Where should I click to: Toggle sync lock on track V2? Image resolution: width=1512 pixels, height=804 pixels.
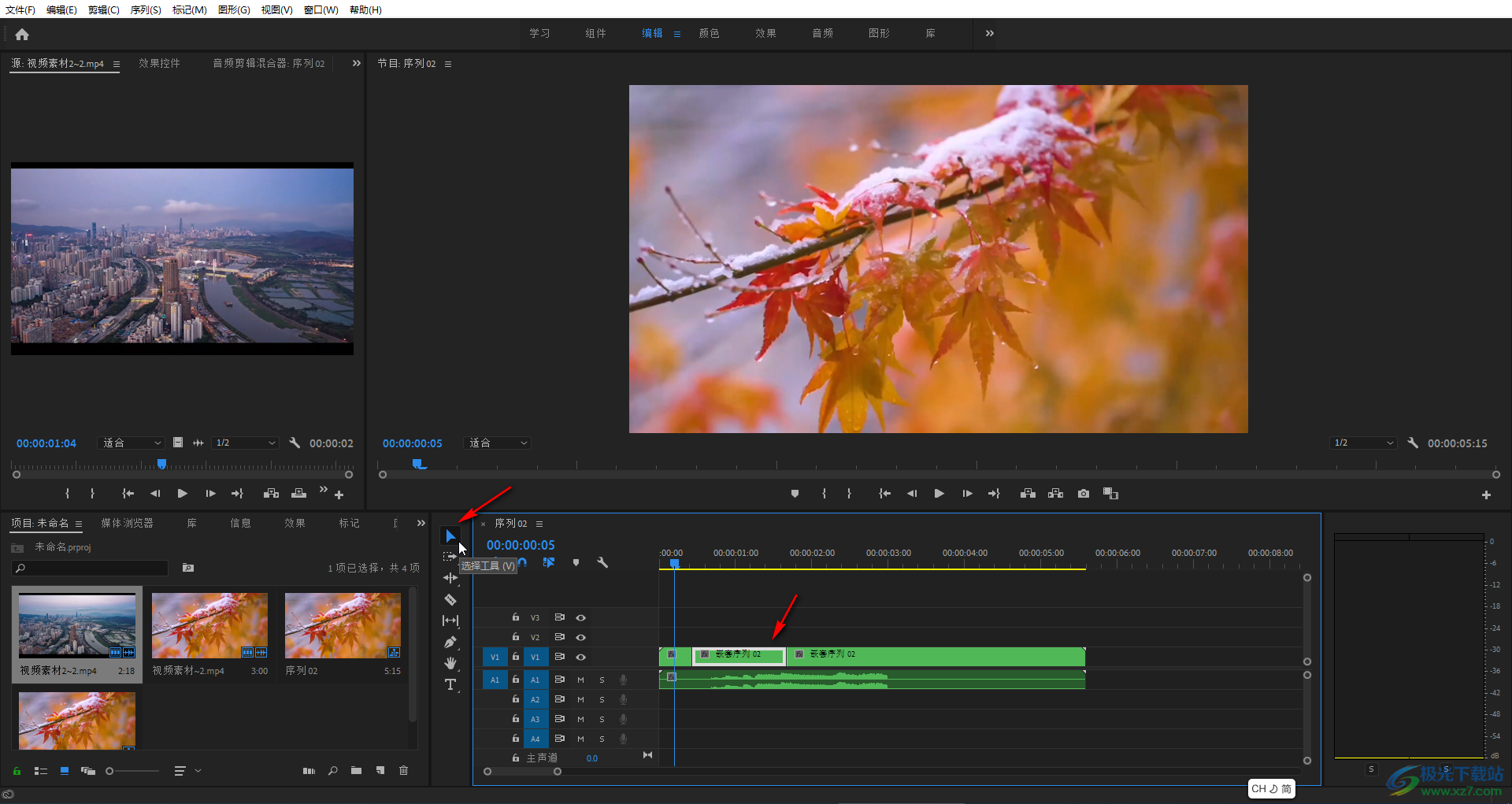coord(559,637)
